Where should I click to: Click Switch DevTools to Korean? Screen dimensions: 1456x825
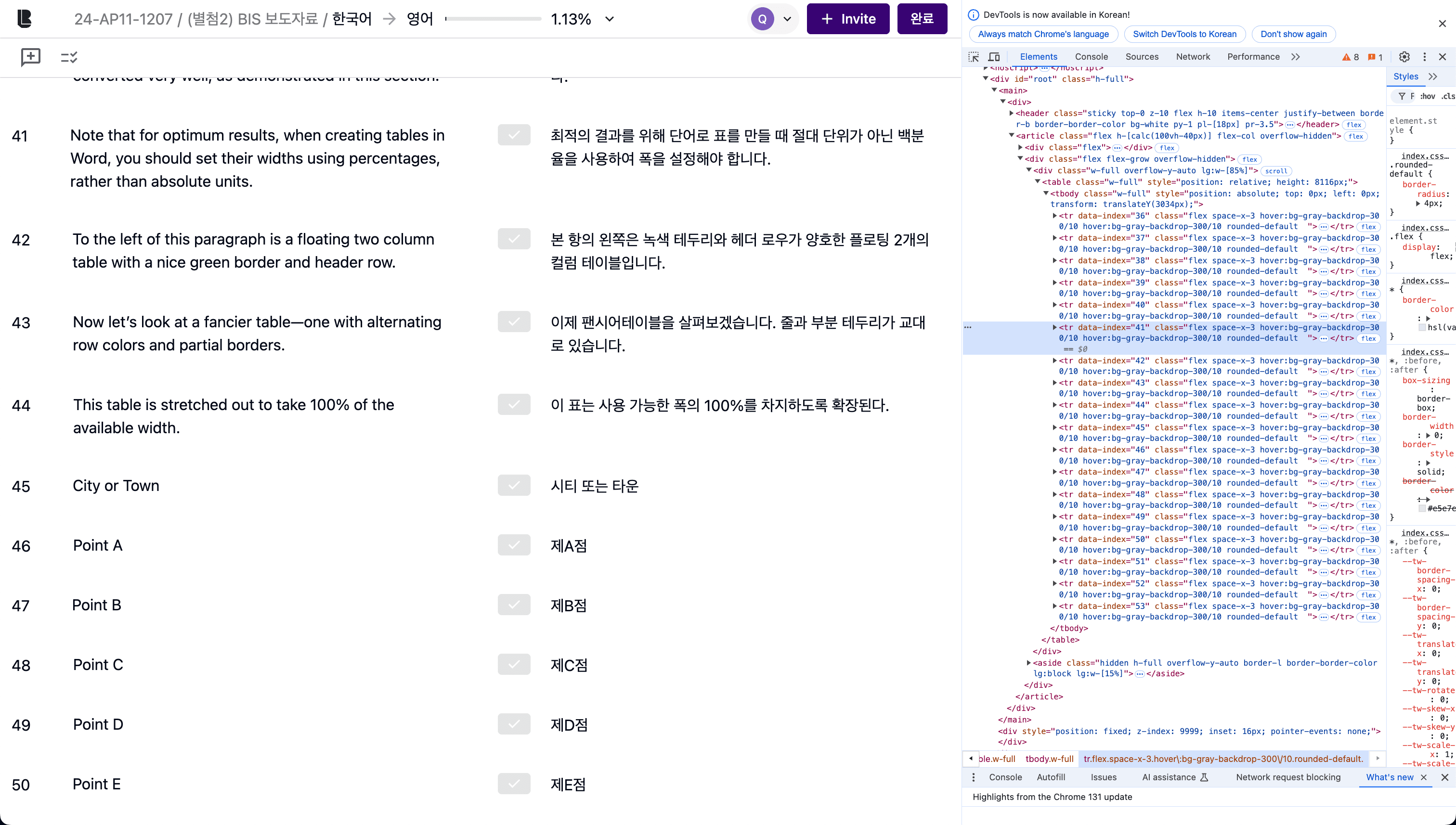click(1184, 34)
